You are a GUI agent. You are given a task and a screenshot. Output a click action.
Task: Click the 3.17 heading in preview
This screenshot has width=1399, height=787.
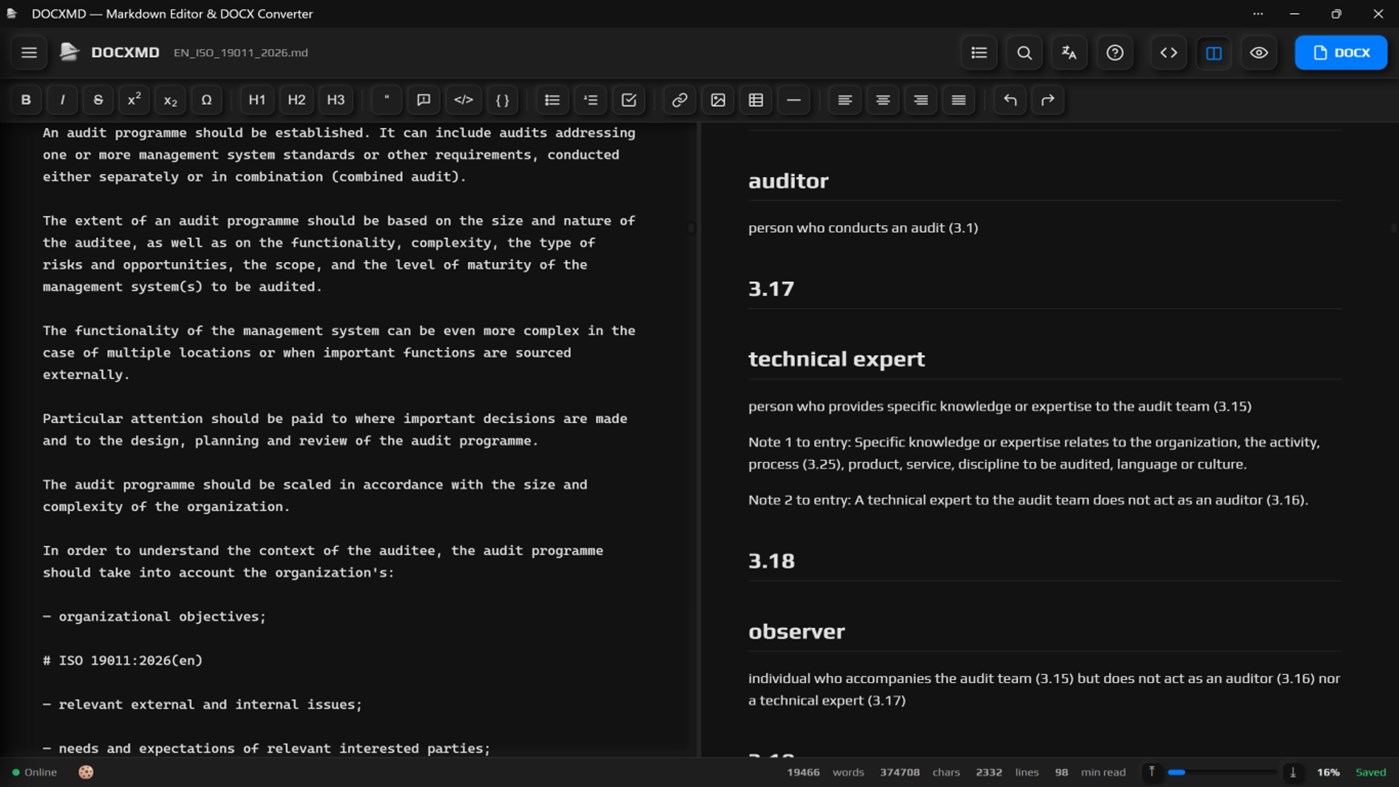pos(771,289)
